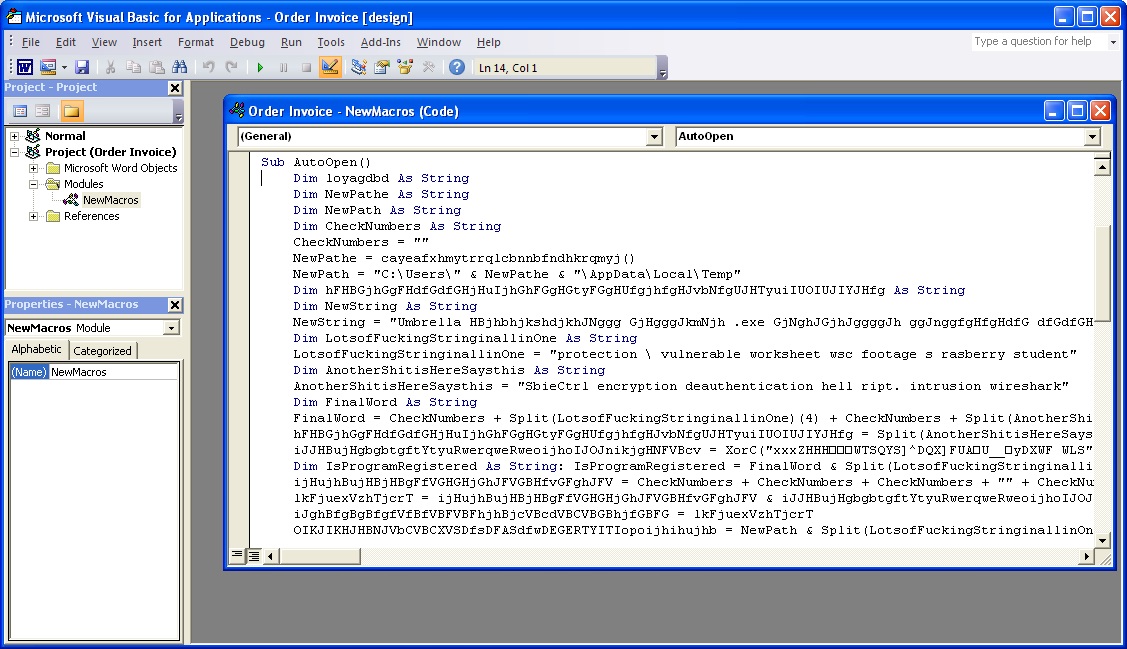Screen dimensions: 1127x649
Task: Click code window scroll right arrow
Action: [1086, 556]
